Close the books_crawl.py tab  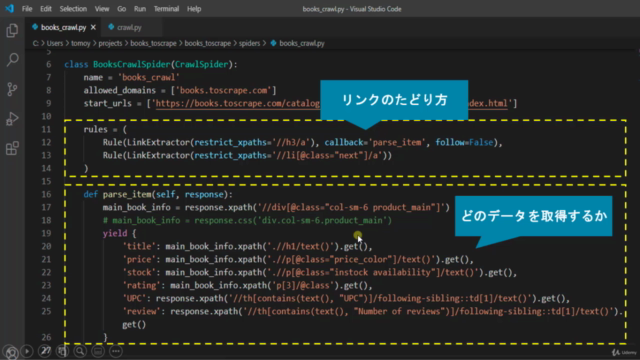pos(93,27)
